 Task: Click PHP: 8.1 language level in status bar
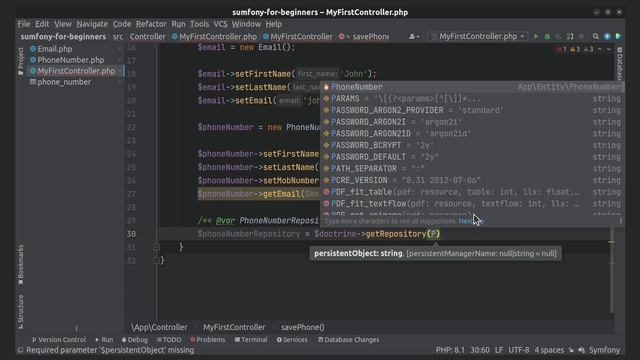coord(450,350)
